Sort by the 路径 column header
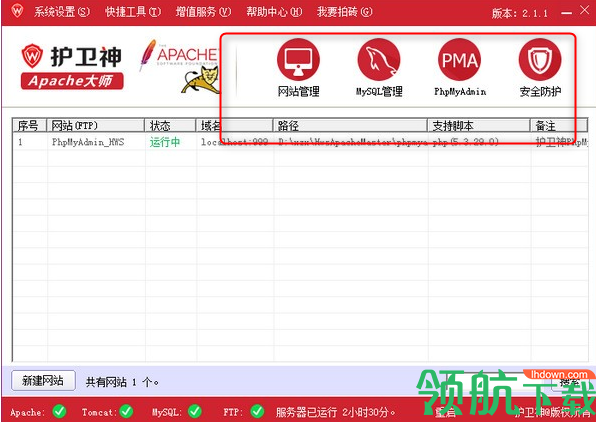Viewport: 596px width, 422px height. 350,125
